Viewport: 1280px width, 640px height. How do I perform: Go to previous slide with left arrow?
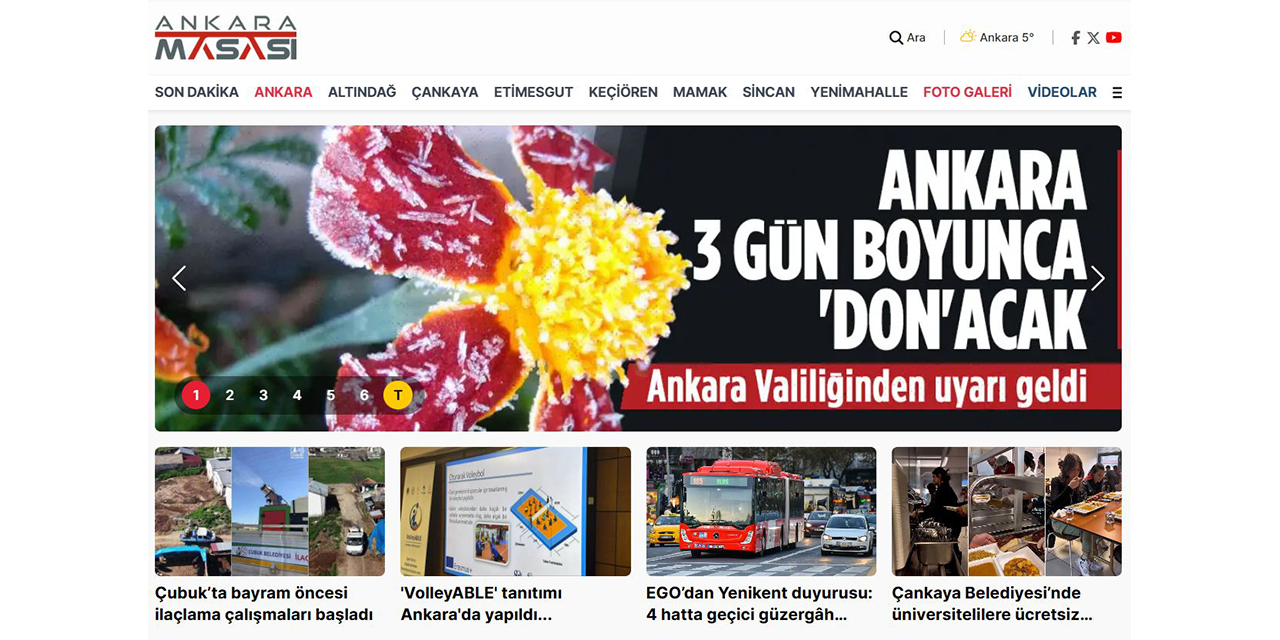pyautogui.click(x=180, y=278)
